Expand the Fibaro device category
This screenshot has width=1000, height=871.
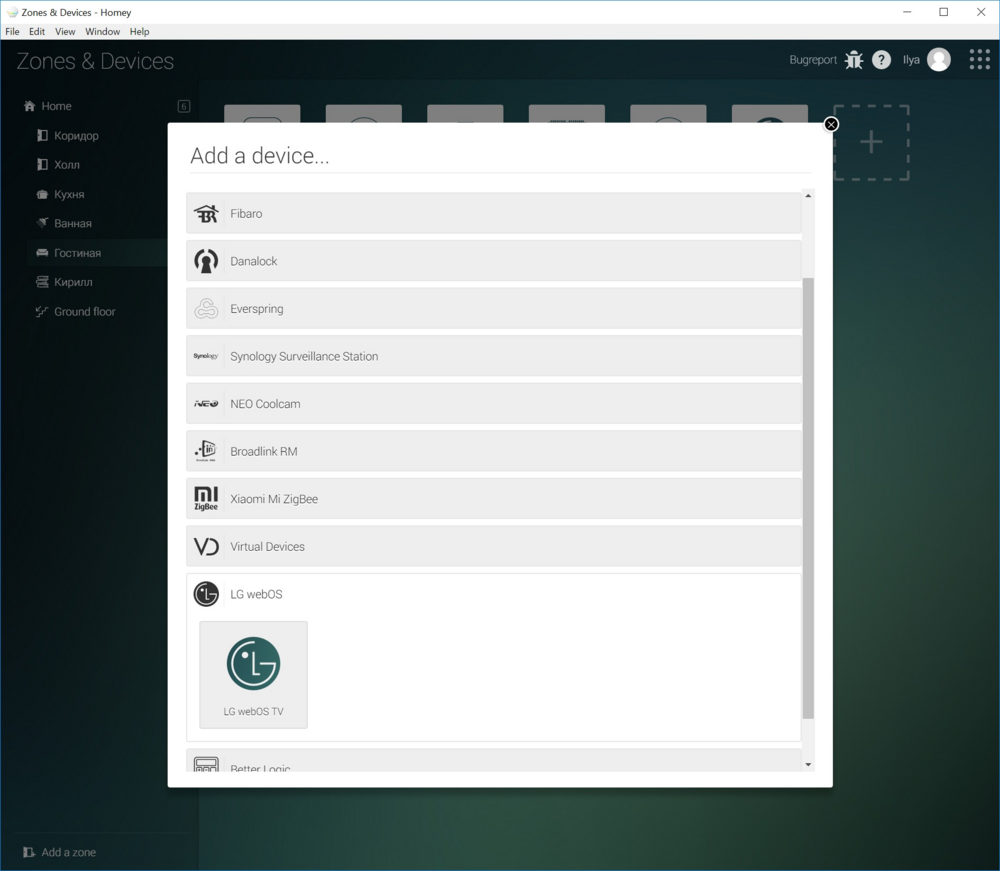click(494, 214)
